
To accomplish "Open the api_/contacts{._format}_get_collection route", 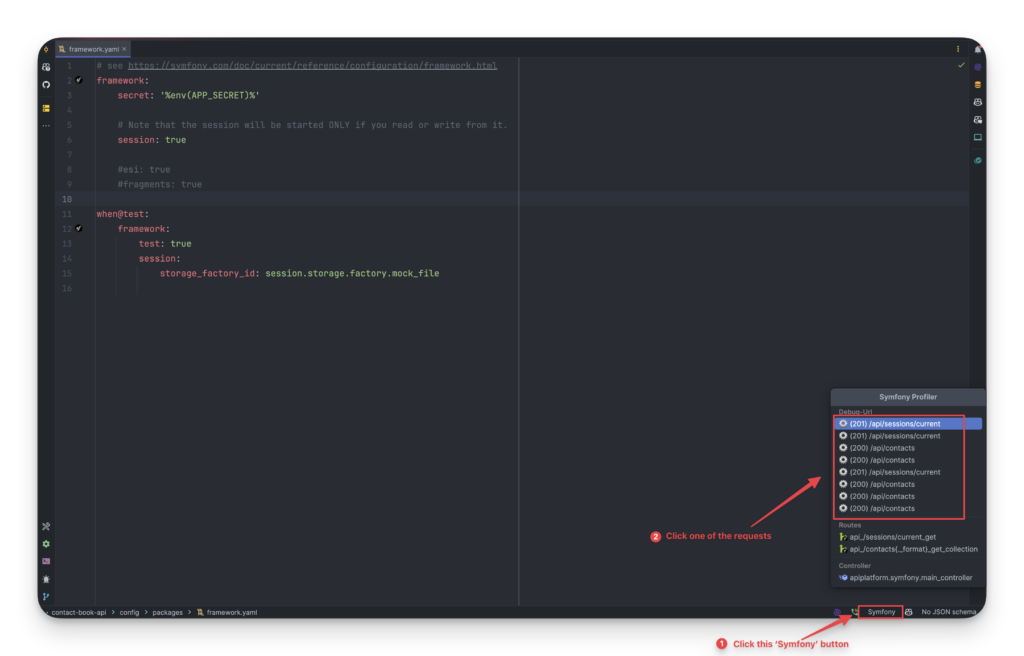I will pos(908,549).
